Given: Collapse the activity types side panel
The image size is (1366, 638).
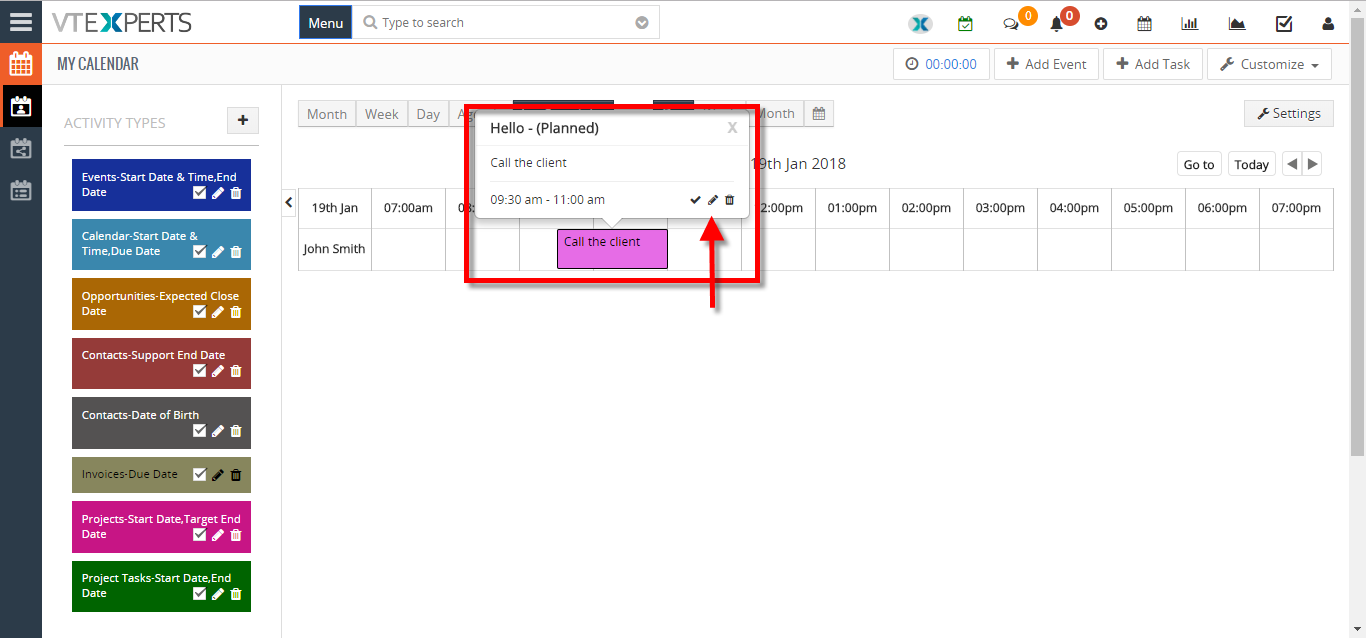Looking at the screenshot, I should pos(289,202).
